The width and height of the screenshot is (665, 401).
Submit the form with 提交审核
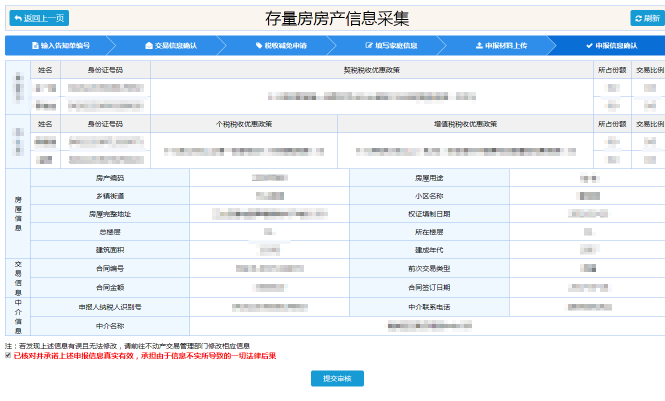click(337, 379)
